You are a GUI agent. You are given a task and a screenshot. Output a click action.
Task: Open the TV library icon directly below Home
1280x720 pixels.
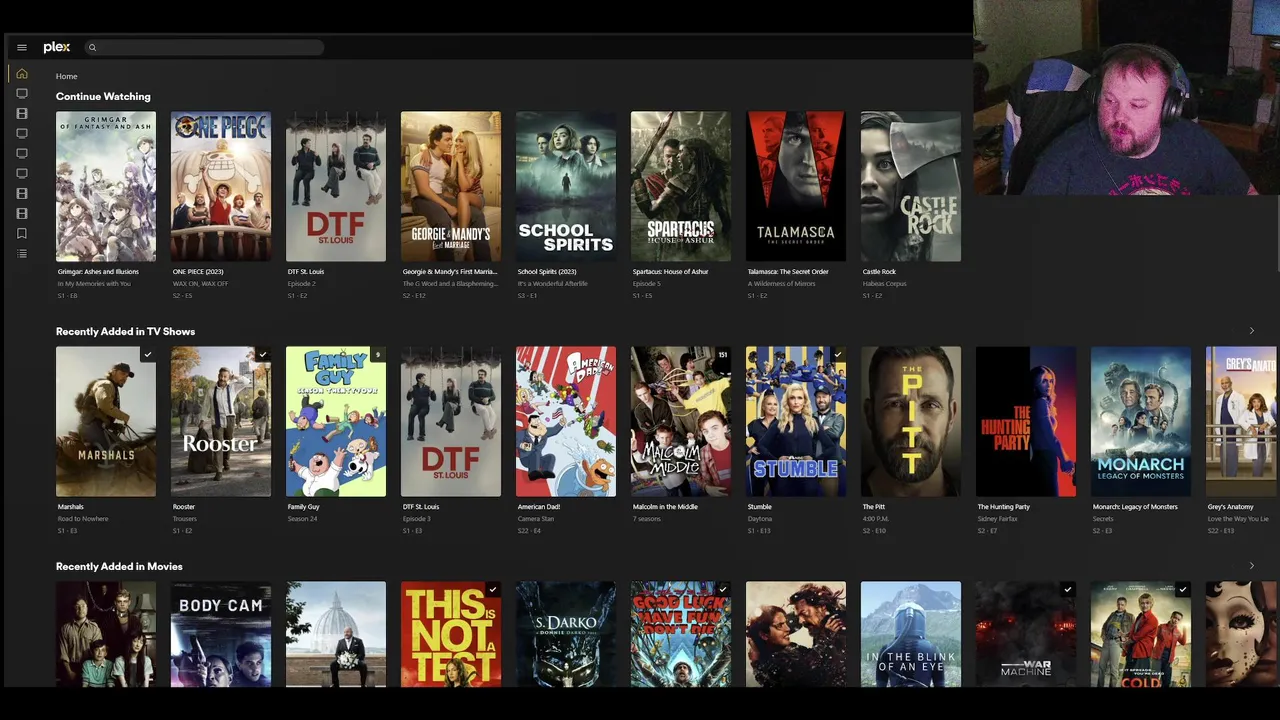tap(22, 93)
